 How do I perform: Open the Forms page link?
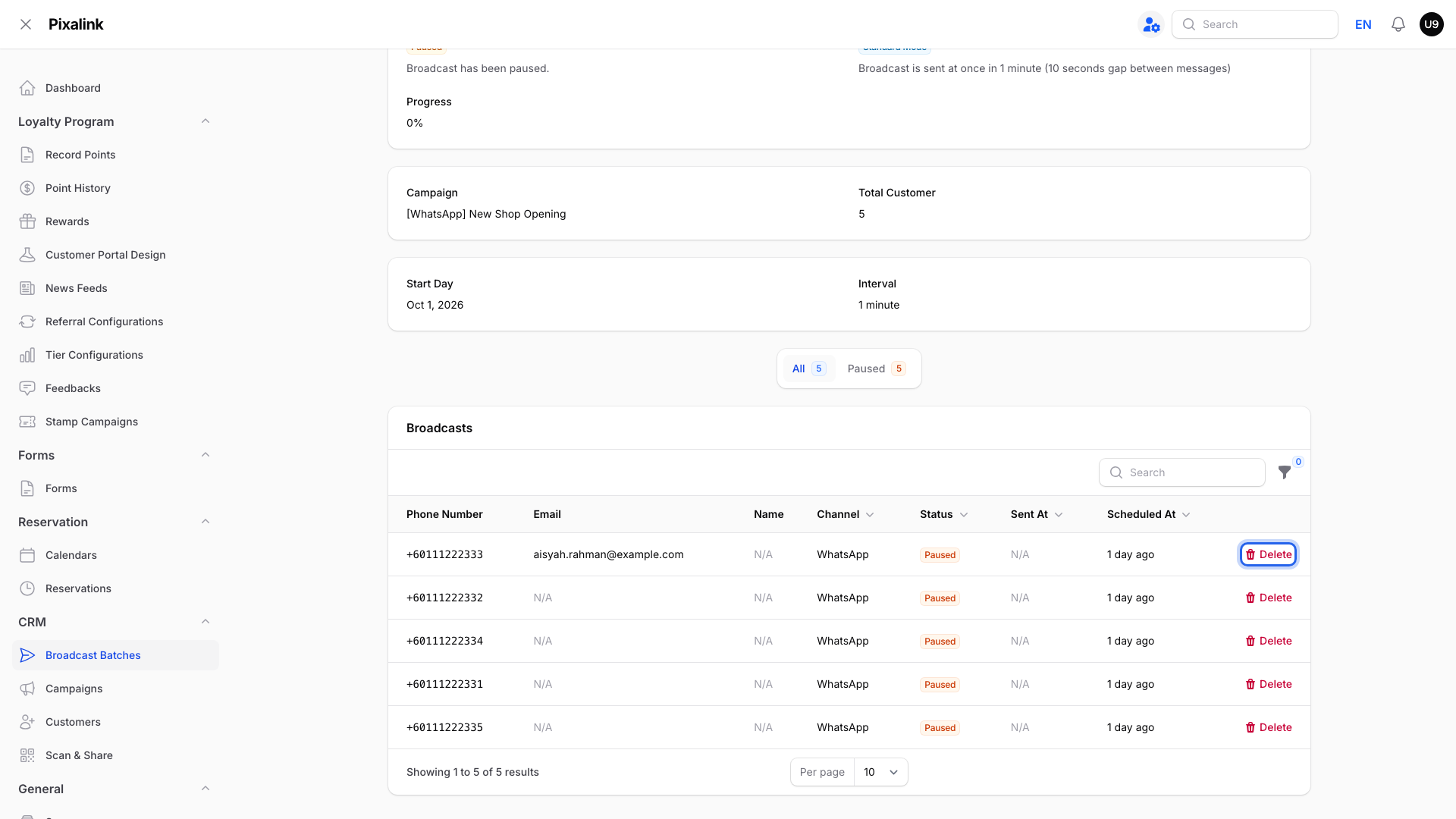click(115, 488)
